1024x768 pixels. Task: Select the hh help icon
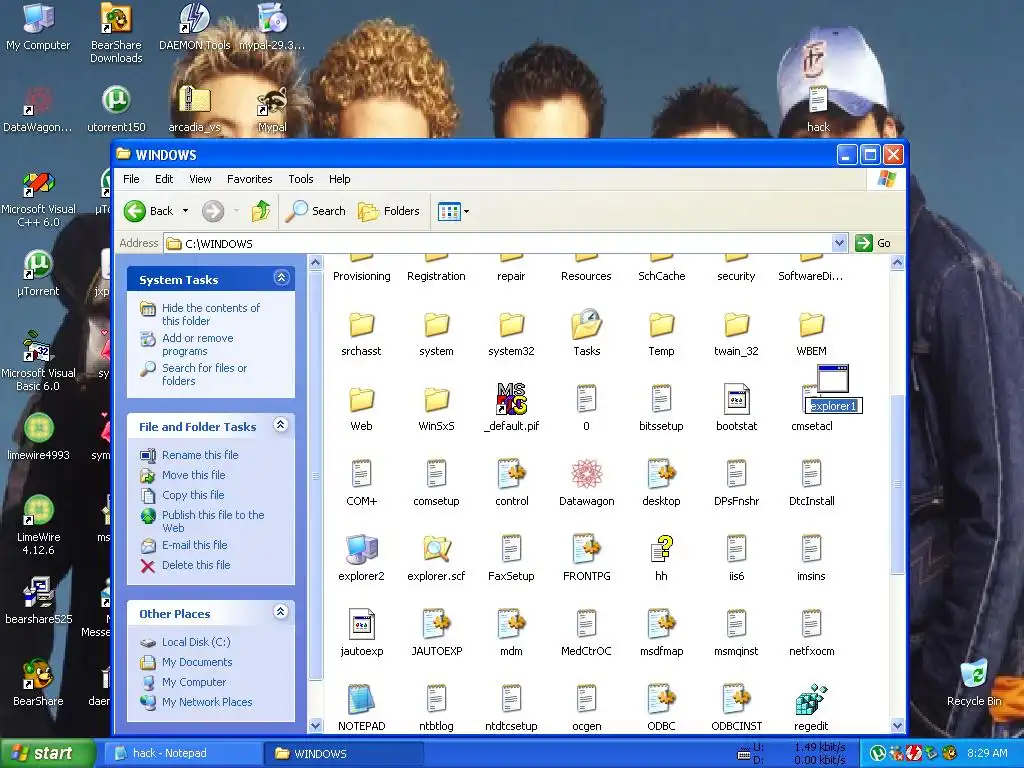662,549
